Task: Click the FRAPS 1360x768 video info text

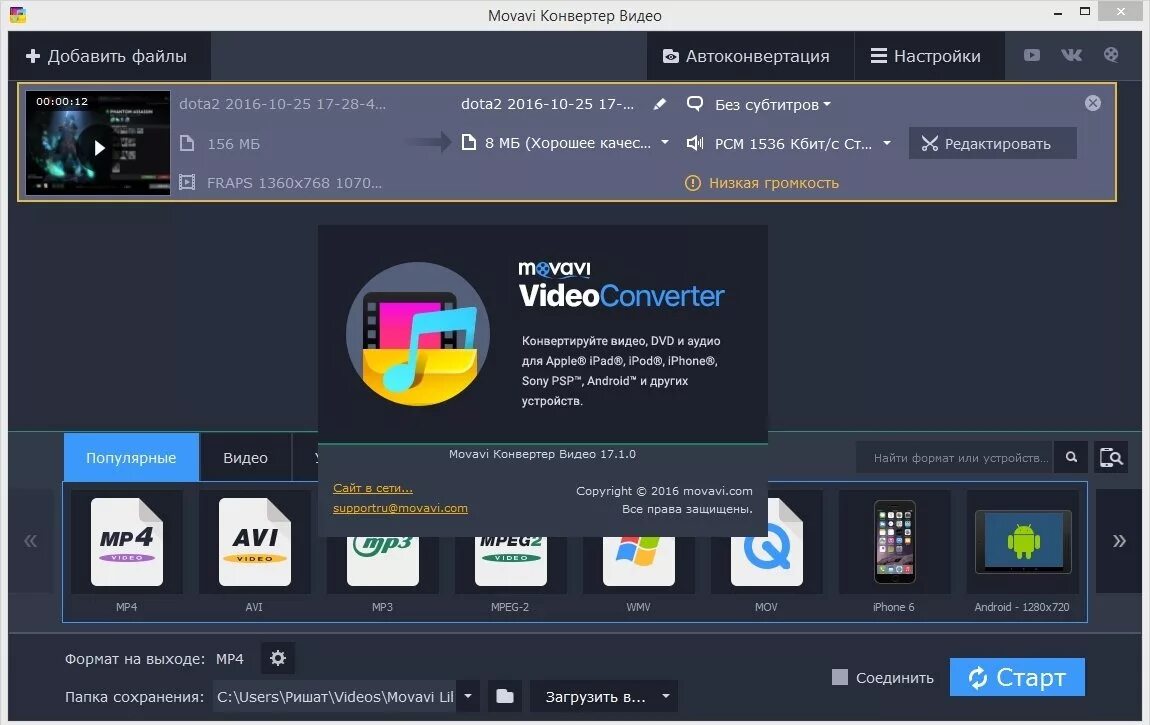Action: coord(294,183)
